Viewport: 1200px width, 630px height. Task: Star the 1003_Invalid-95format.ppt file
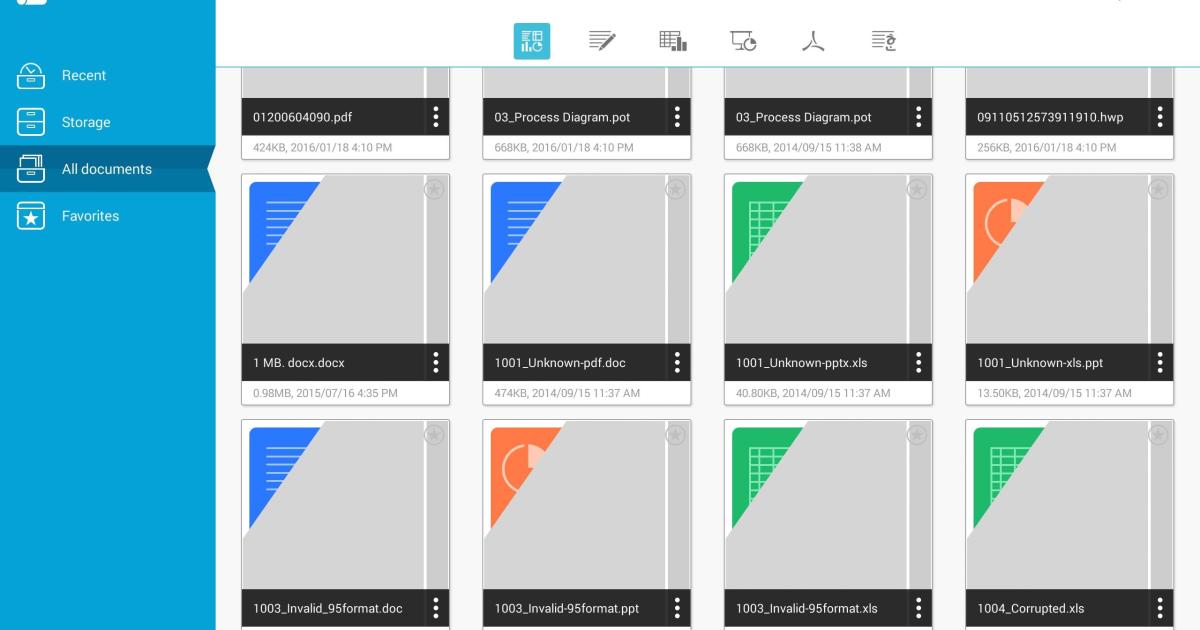click(x=676, y=435)
